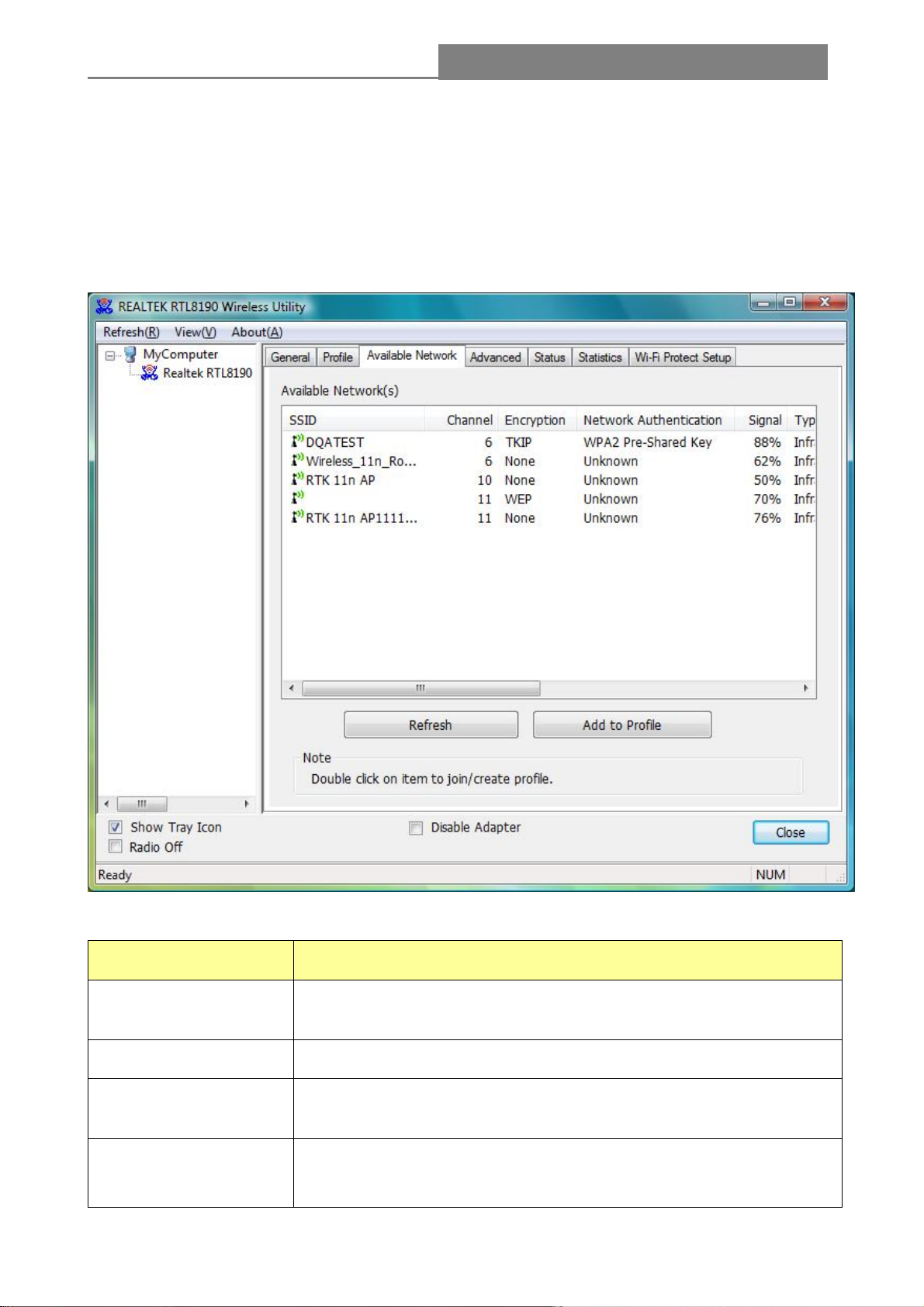
Task: Enable the Radio Off checkbox
Action: point(116,846)
